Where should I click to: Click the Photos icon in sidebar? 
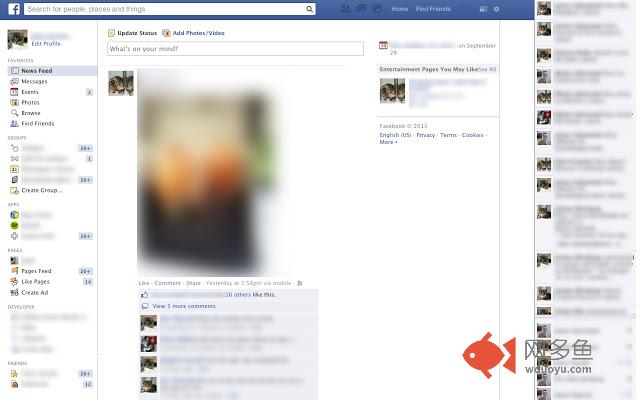click(14, 103)
